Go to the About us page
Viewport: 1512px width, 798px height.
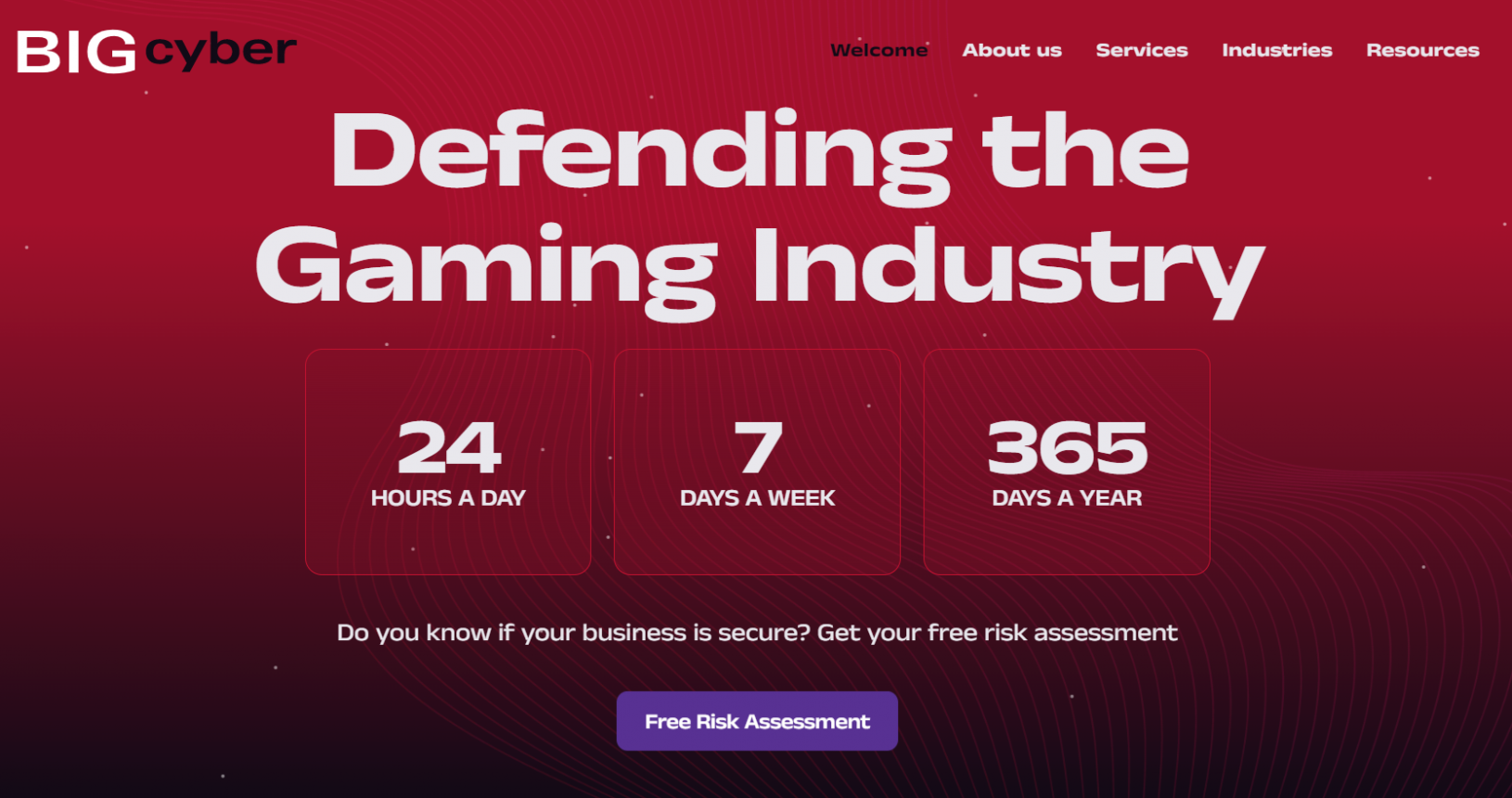(x=1011, y=50)
